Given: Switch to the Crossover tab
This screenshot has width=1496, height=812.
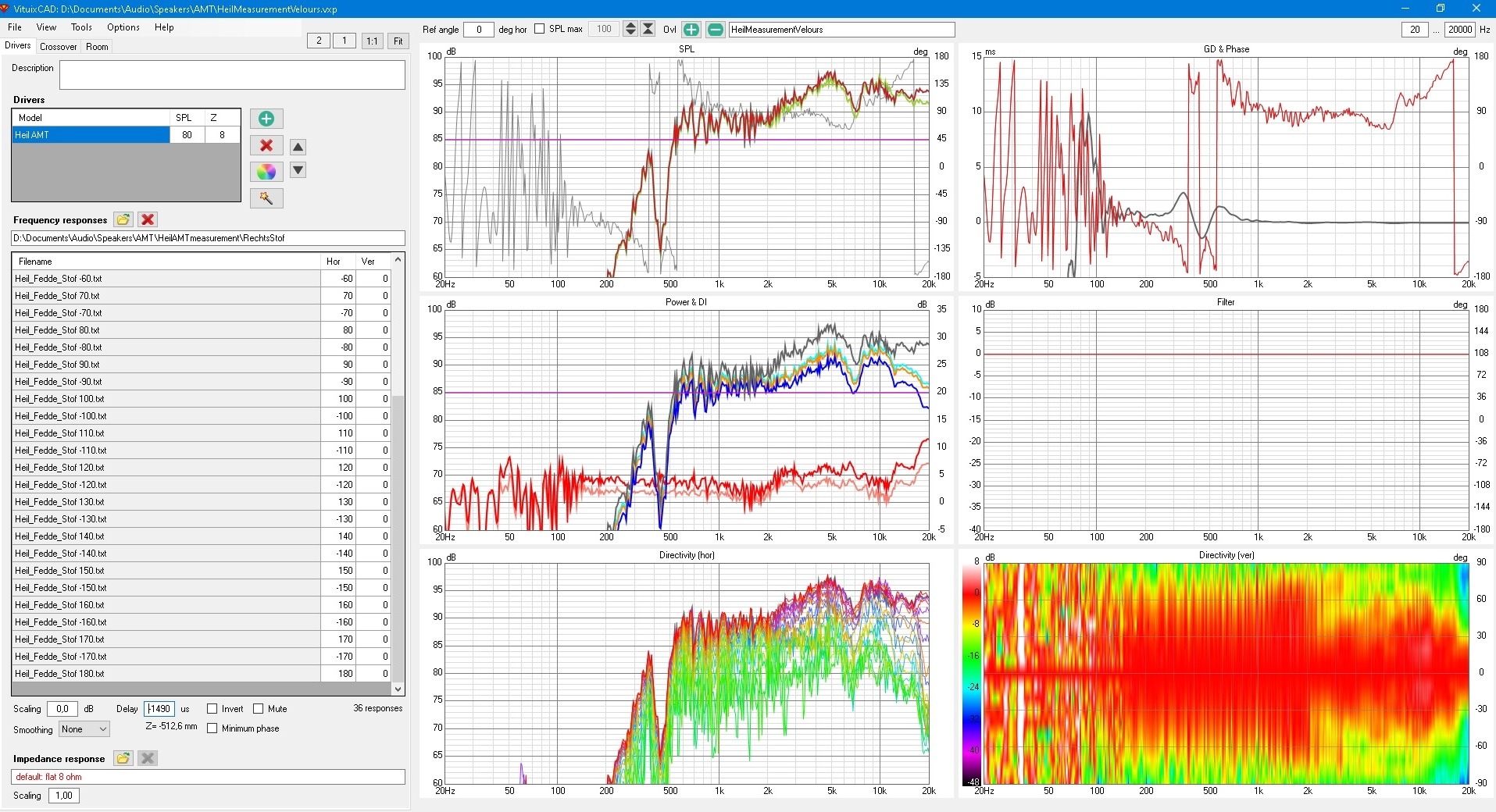Looking at the screenshot, I should [x=59, y=47].
